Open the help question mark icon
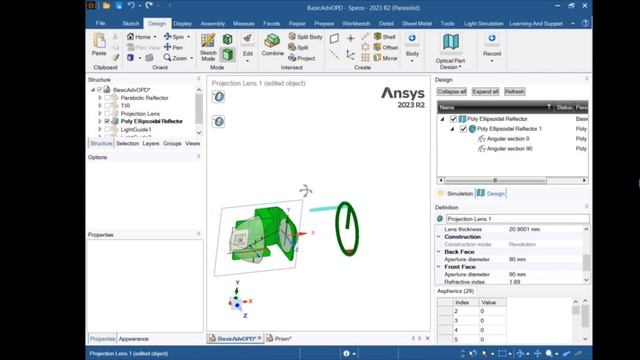The width and height of the screenshot is (640, 360). coord(585,23)
